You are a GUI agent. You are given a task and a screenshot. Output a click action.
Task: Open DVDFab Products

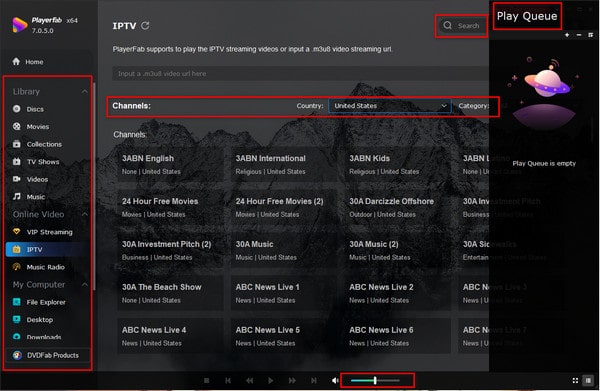point(47,355)
